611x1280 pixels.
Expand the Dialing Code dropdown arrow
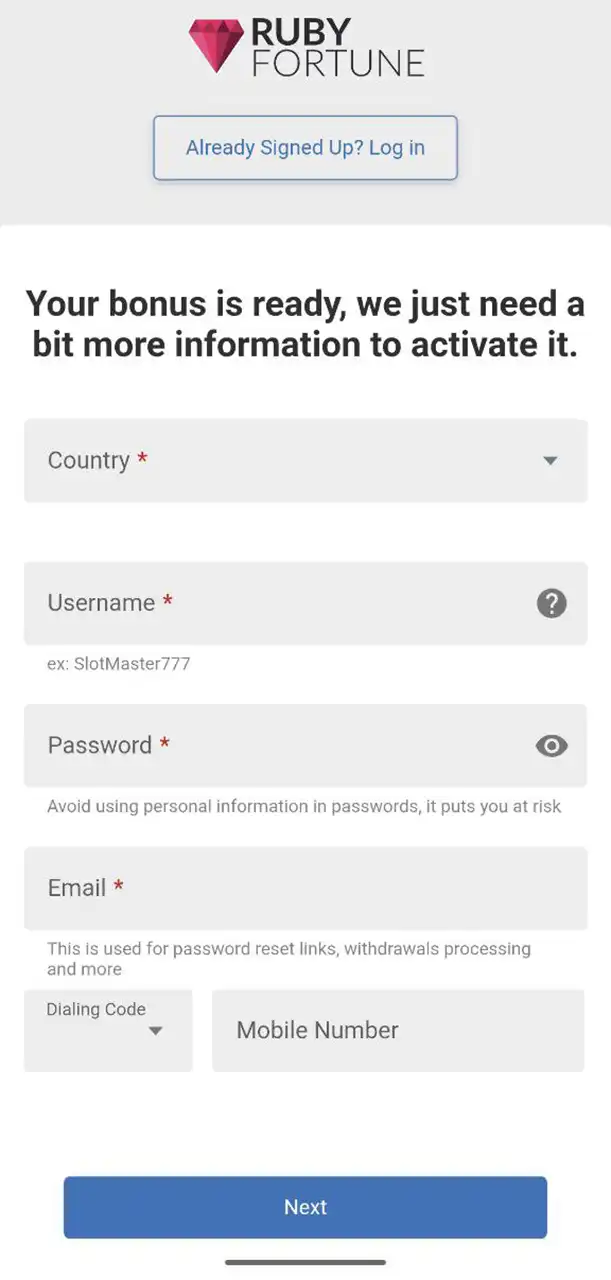click(x=155, y=1031)
